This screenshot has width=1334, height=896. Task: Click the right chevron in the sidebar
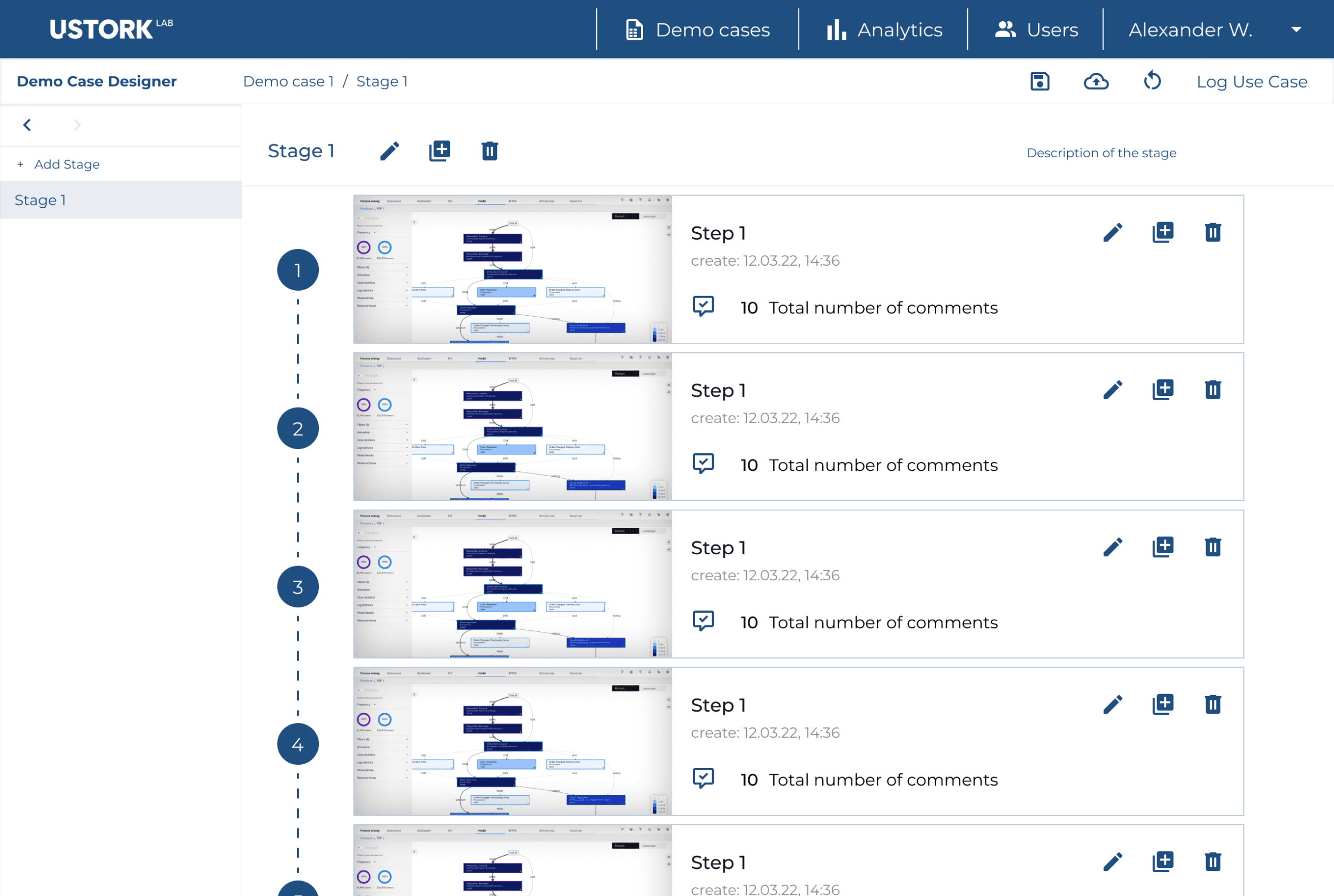(x=77, y=125)
